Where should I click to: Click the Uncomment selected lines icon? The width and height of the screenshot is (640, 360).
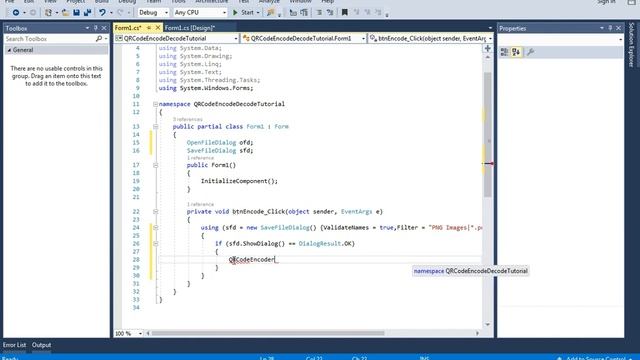pos(330,13)
